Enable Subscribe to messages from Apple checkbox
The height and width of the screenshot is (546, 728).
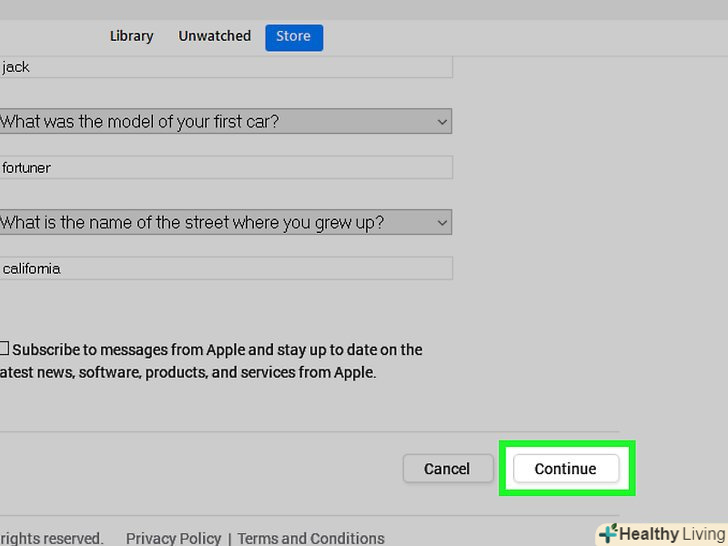tap(4, 349)
